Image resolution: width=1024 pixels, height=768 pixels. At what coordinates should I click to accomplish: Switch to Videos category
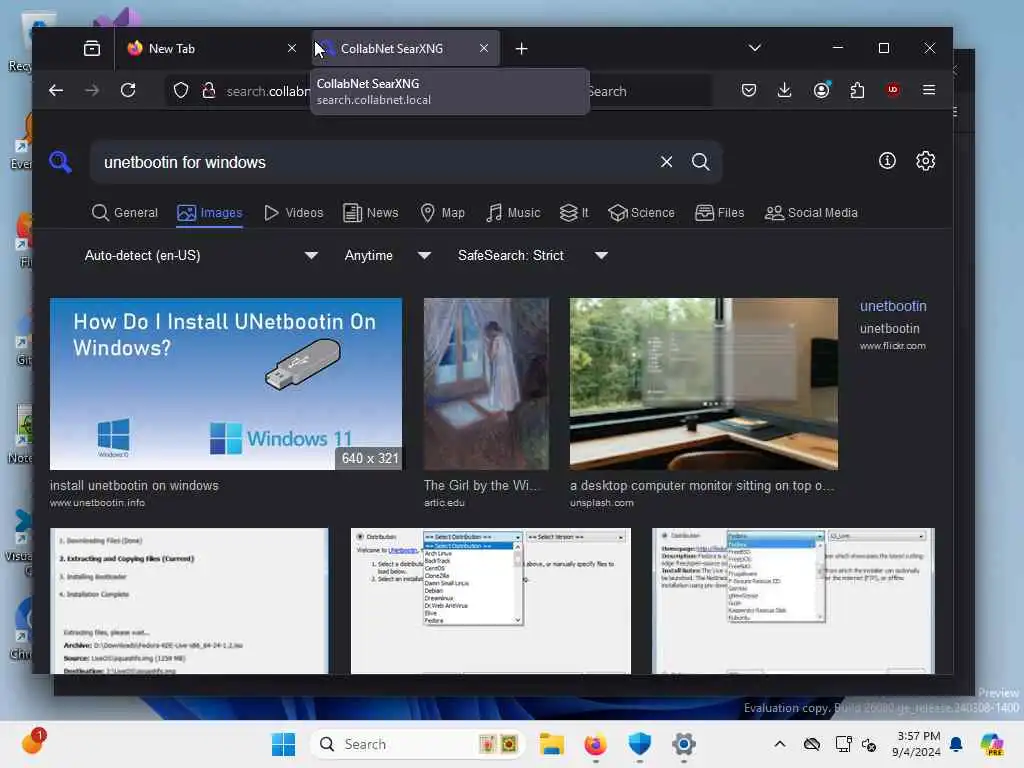point(294,213)
